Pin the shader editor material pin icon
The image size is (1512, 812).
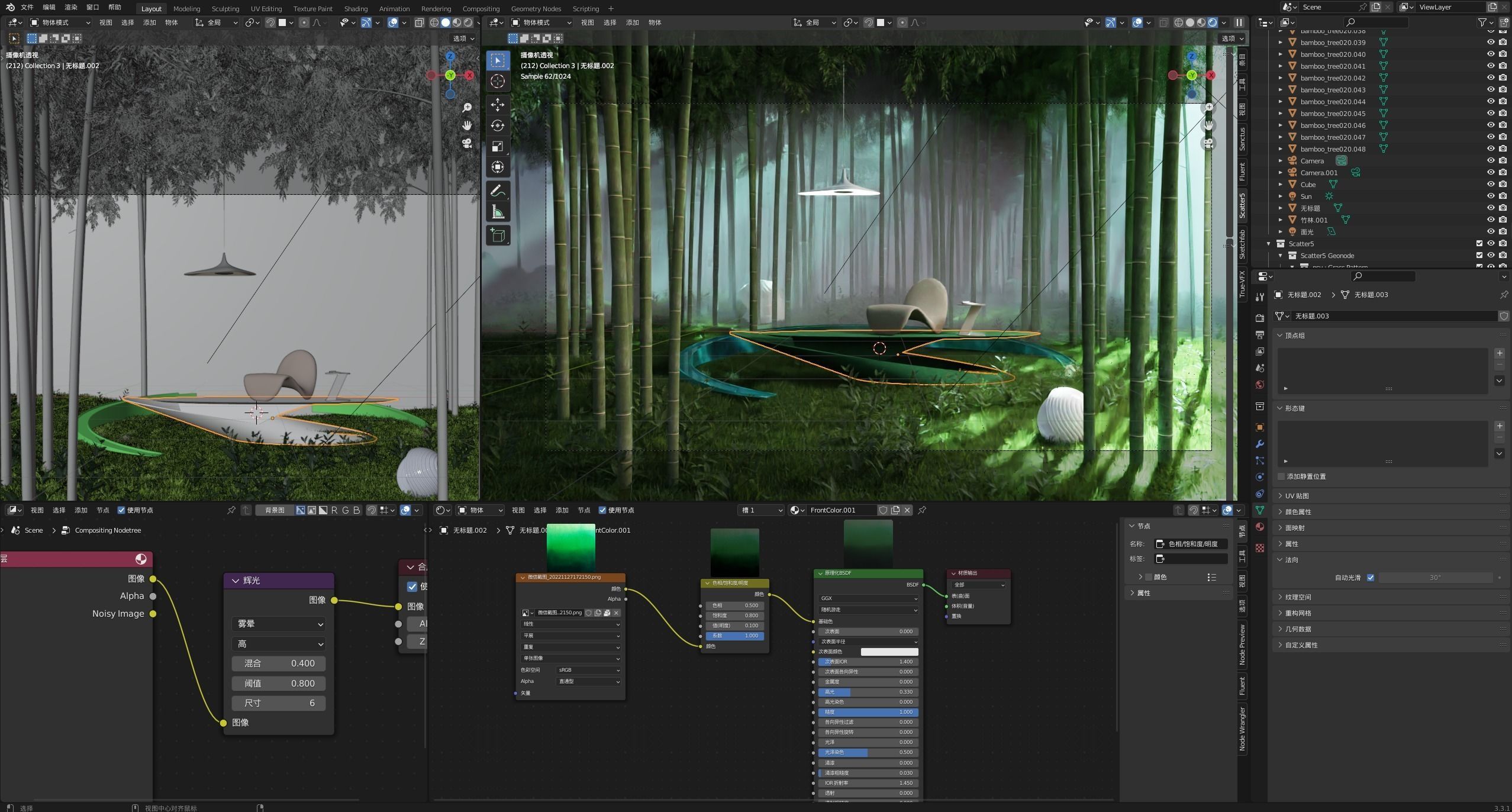(922, 510)
